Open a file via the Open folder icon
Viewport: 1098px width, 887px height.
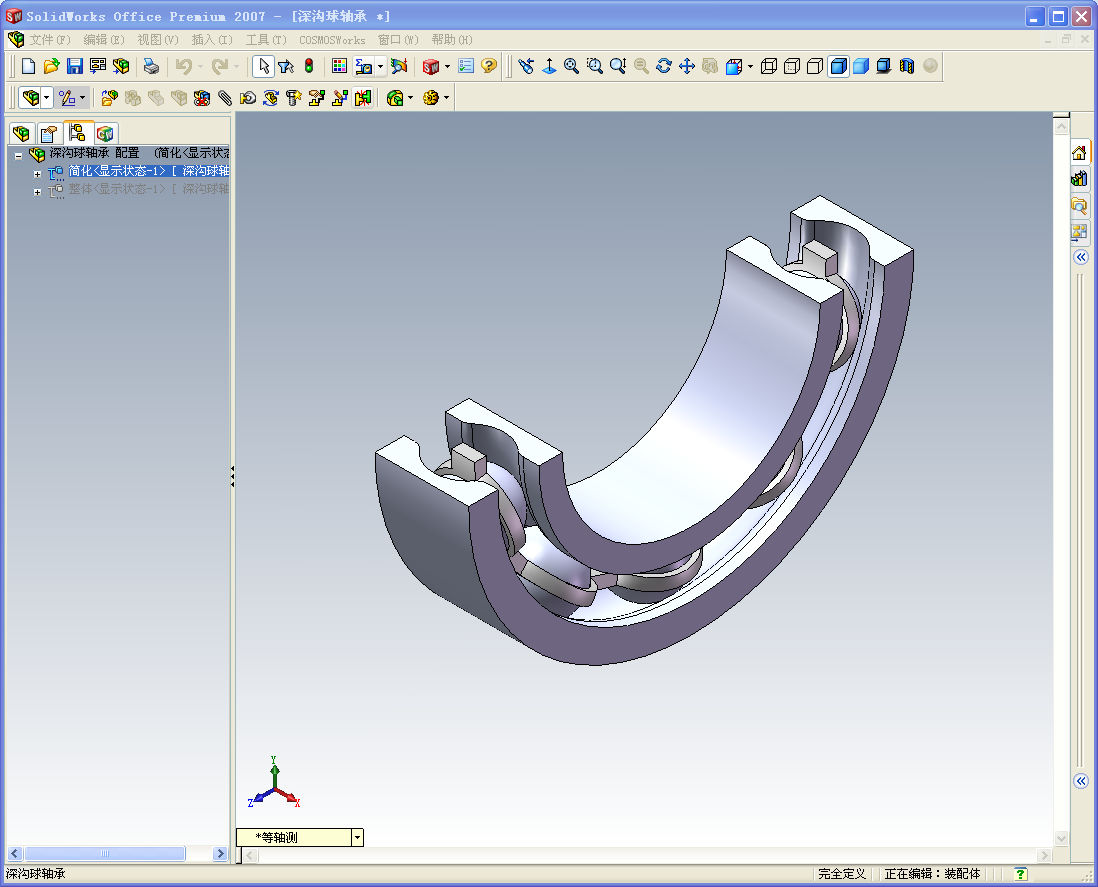point(52,67)
